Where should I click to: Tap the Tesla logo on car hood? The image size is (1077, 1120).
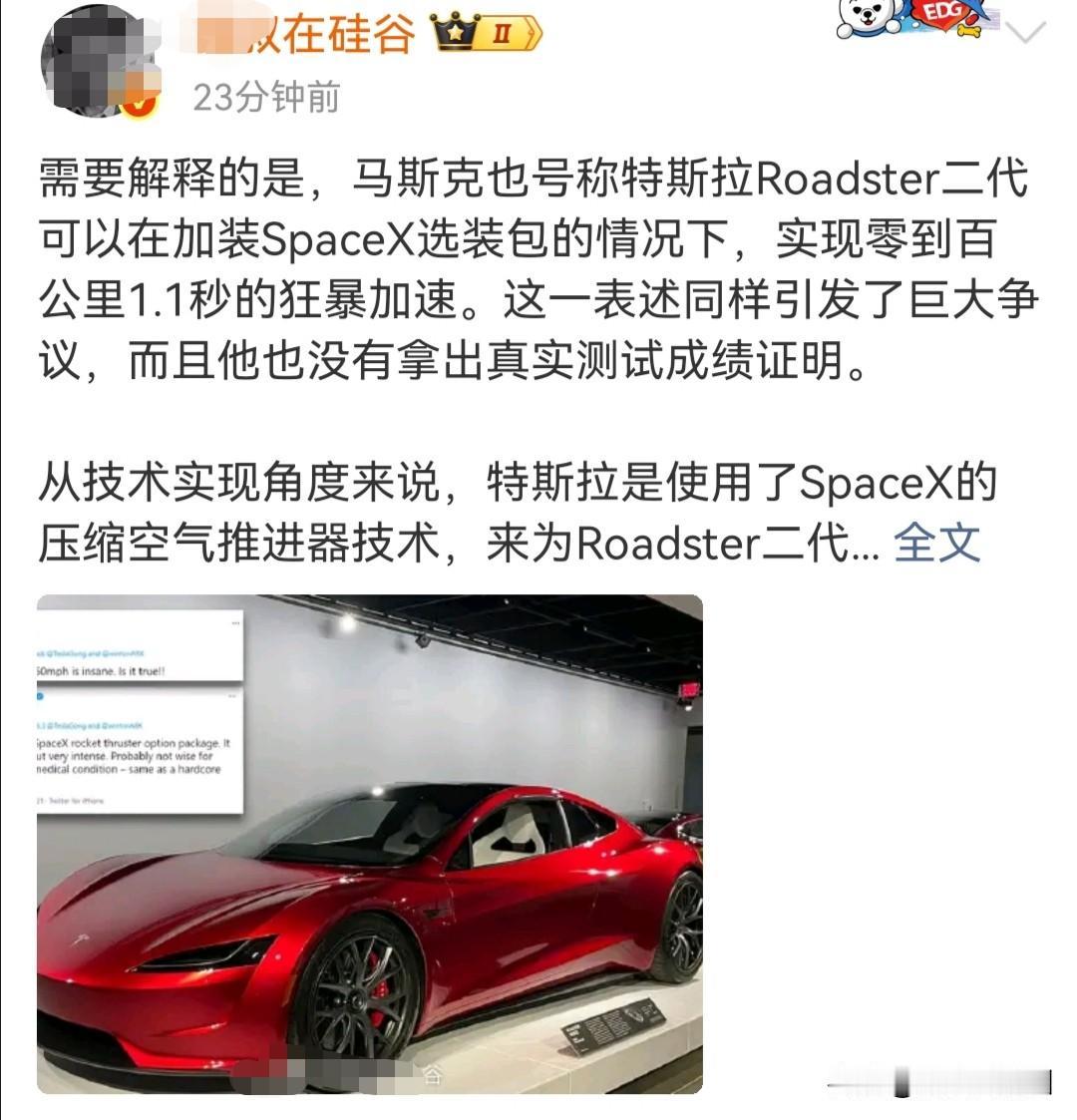[79, 939]
